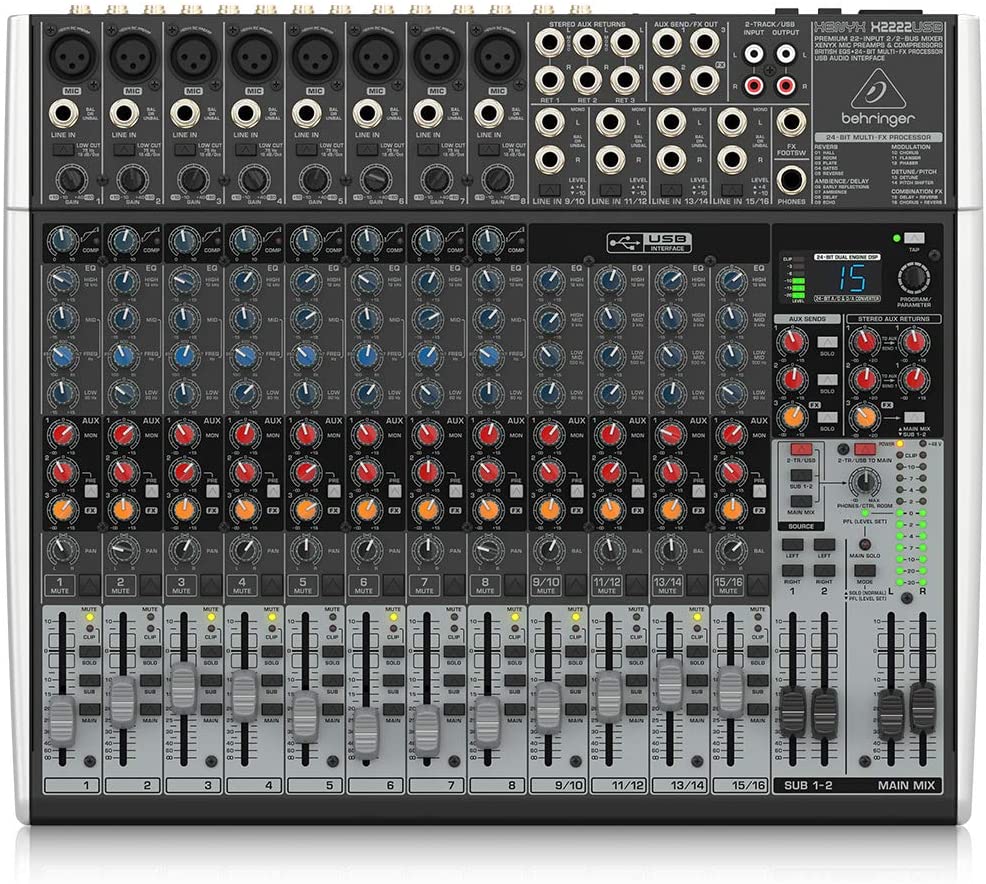Screen dimensions: 986x884
Task: Click the solo MODE switch button
Action: click(x=865, y=571)
